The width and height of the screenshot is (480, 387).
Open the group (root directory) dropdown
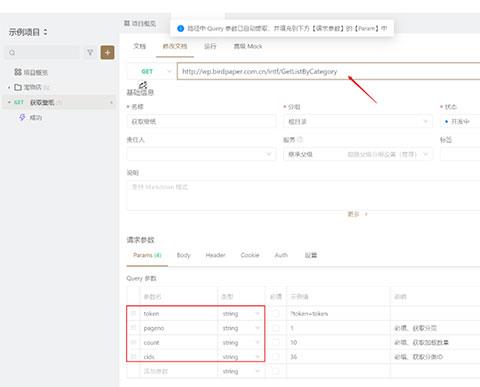pyautogui.click(x=358, y=122)
